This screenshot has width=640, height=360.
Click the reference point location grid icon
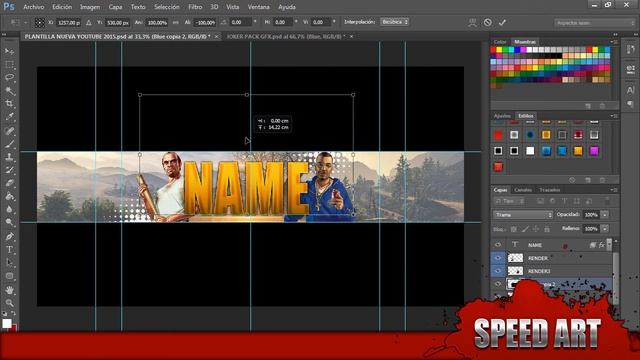[39, 22]
